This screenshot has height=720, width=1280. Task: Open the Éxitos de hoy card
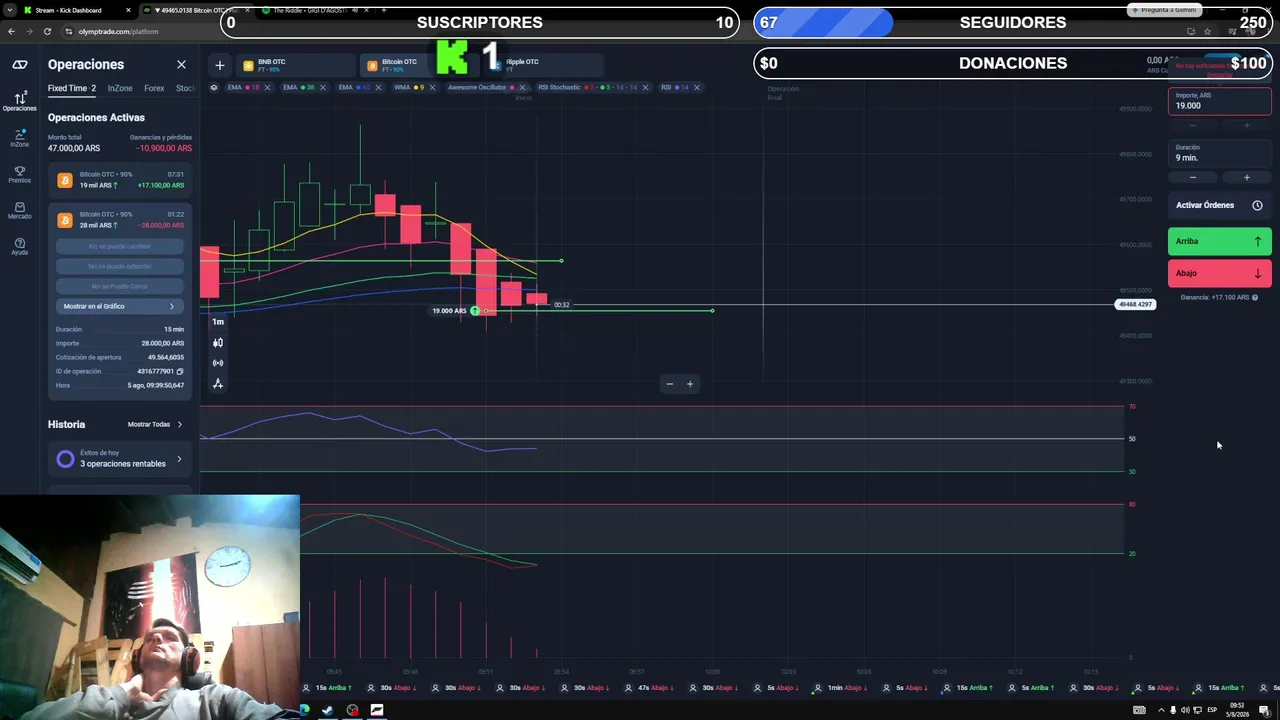click(120, 459)
